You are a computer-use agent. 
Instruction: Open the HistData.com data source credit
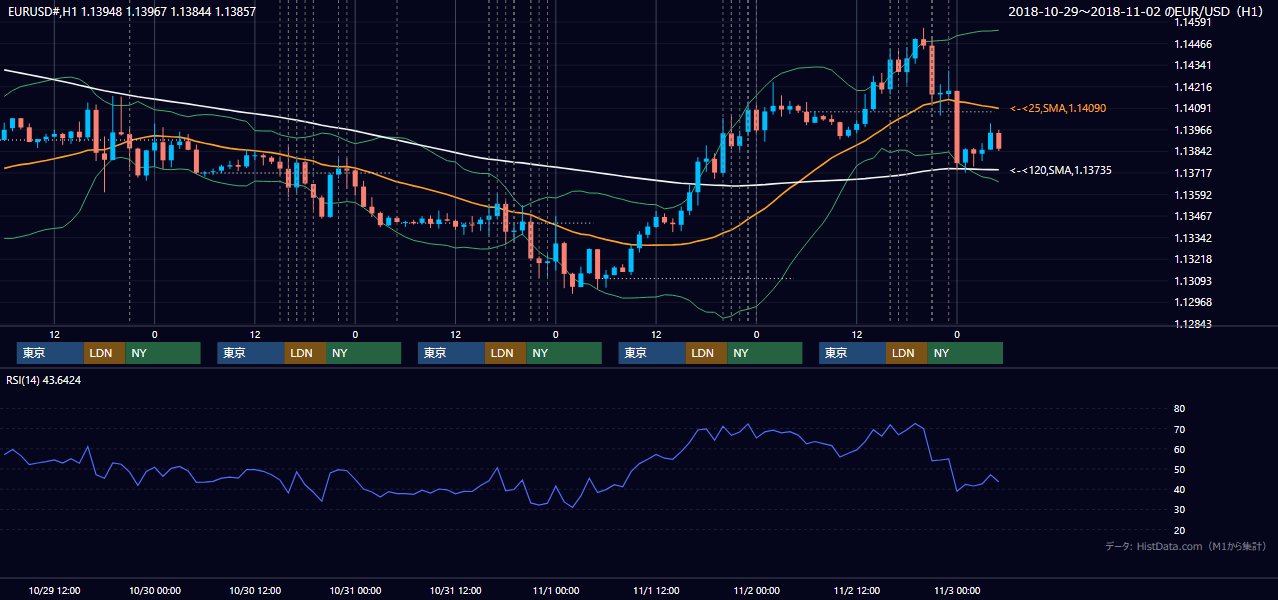(1185, 547)
